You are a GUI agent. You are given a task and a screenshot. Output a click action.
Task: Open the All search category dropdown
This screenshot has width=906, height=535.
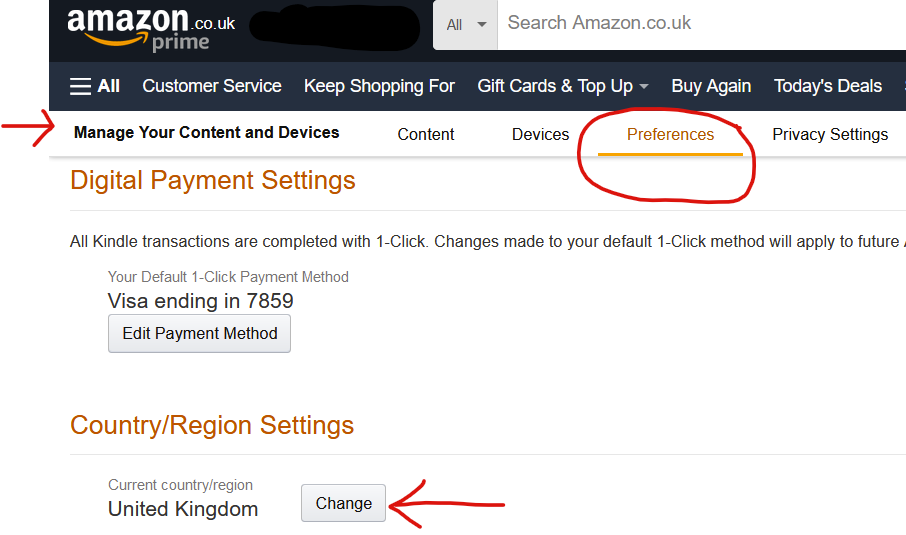point(465,24)
